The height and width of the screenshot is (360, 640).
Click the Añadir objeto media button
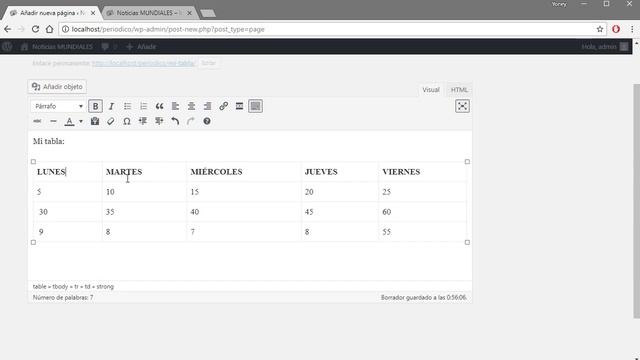point(57,87)
